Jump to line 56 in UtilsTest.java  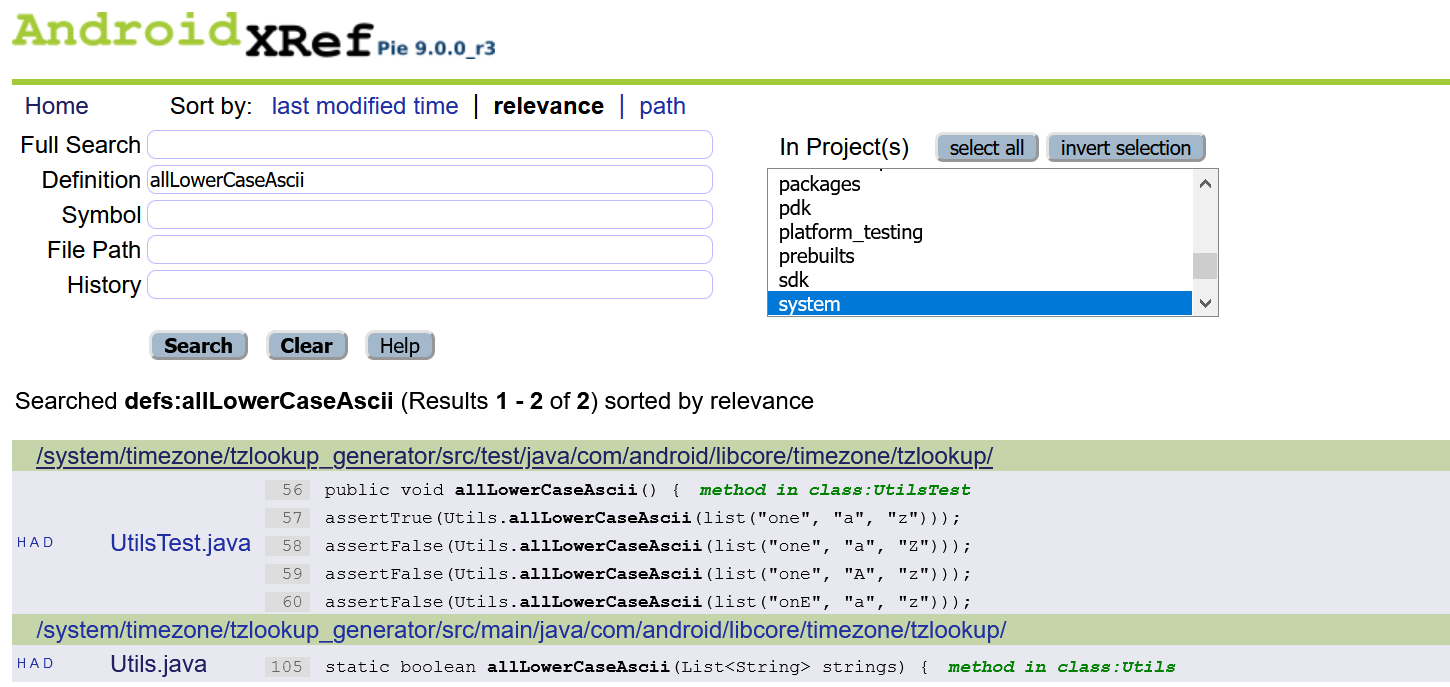(x=288, y=490)
